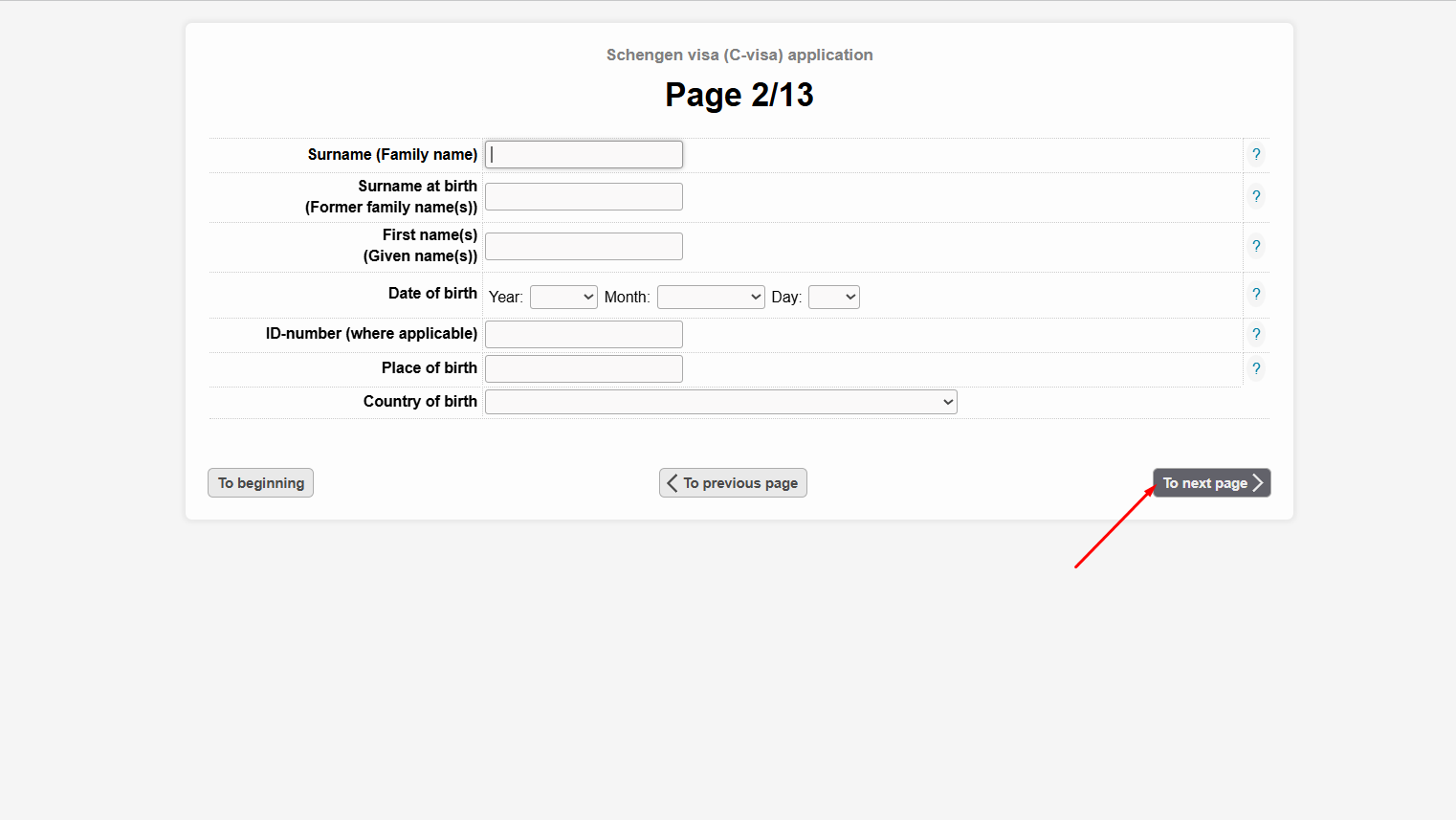Click the To beginning button
The height and width of the screenshot is (820, 1456).
point(260,483)
